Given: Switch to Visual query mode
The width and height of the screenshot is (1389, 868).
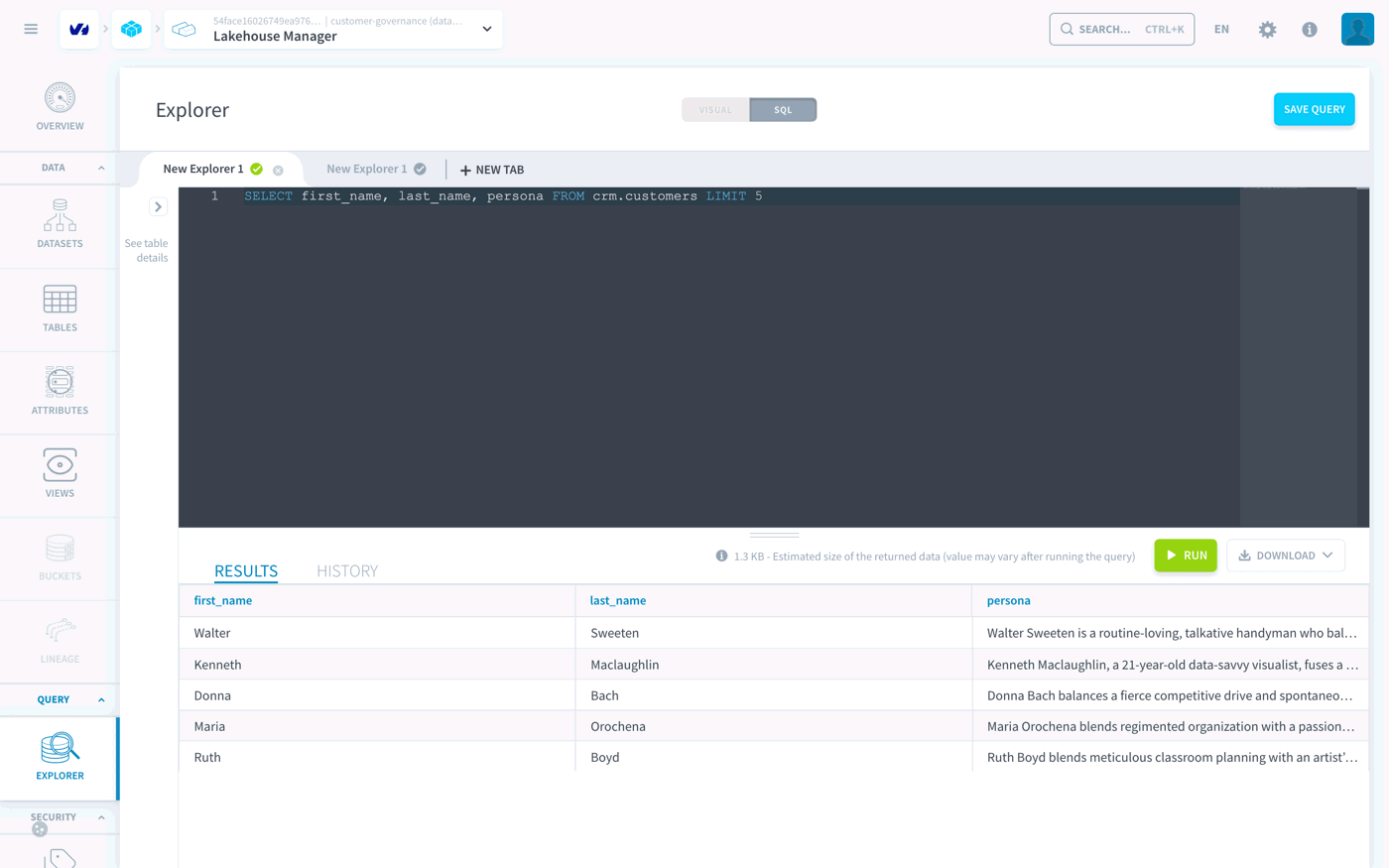Looking at the screenshot, I should pos(715,110).
